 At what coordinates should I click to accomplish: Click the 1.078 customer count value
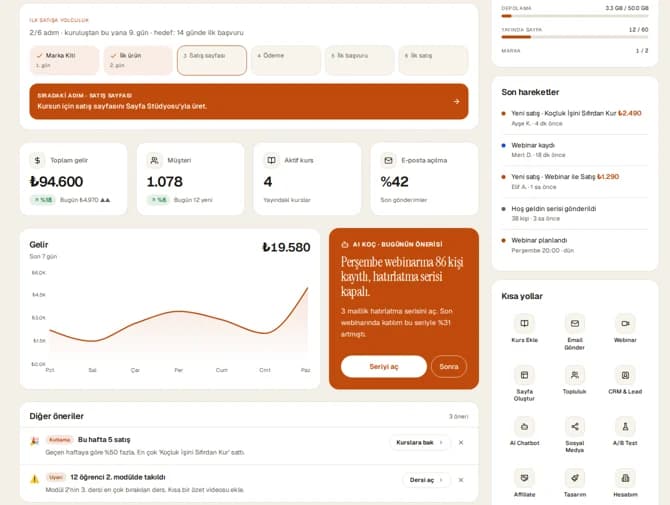click(165, 182)
